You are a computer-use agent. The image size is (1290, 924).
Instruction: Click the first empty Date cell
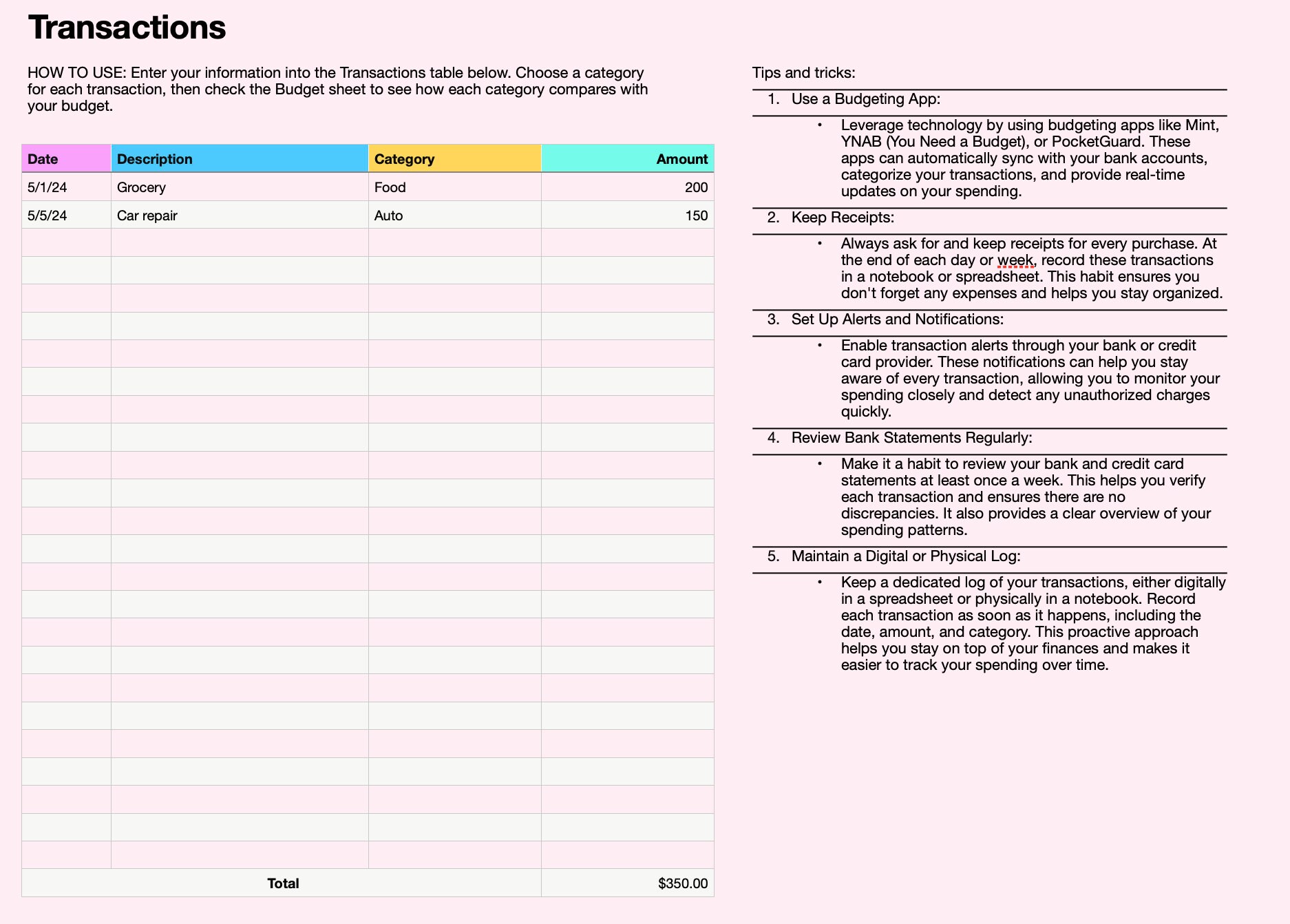(65, 242)
